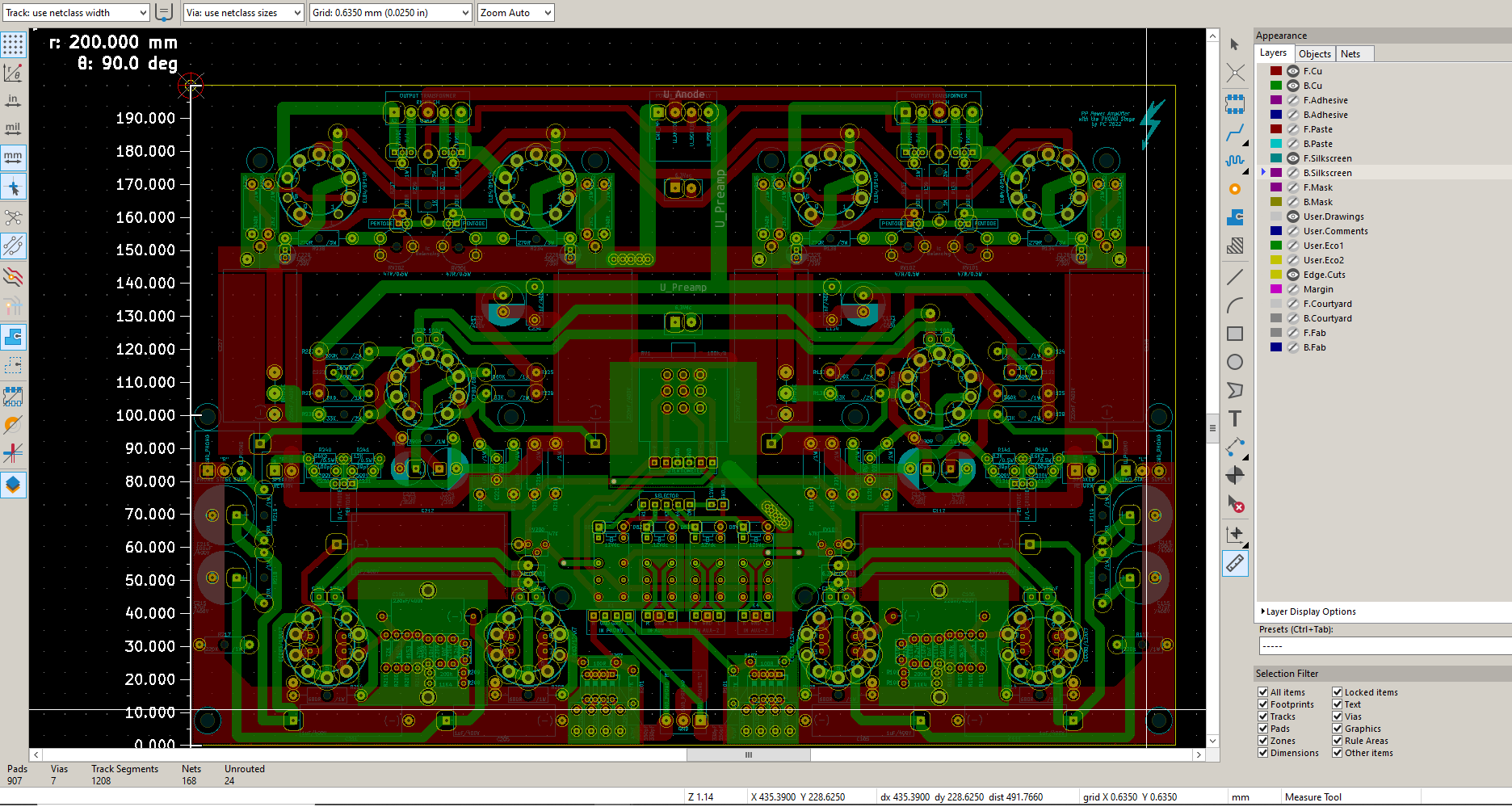Change the Margin layer color swatch
This screenshot has height=811, width=1512.
tap(1276, 289)
